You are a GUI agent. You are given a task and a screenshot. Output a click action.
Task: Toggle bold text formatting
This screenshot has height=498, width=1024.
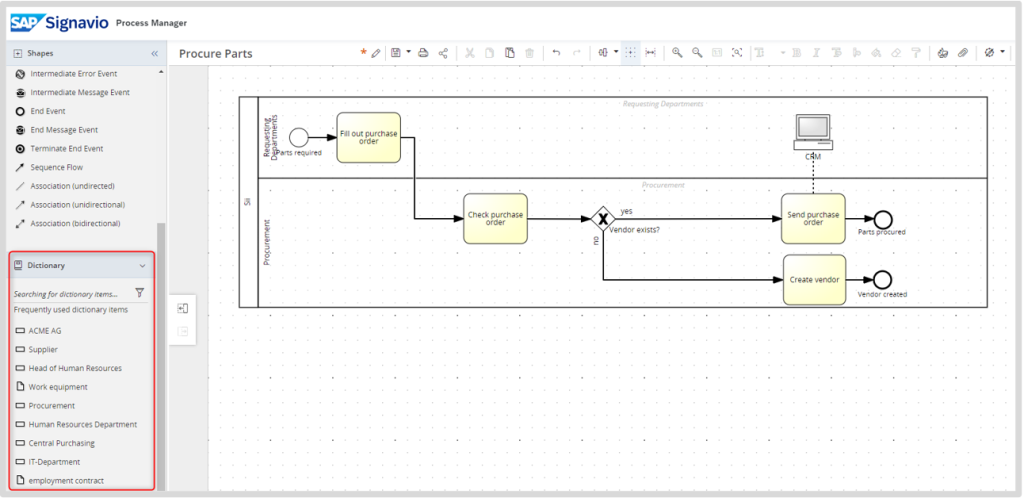[x=797, y=53]
